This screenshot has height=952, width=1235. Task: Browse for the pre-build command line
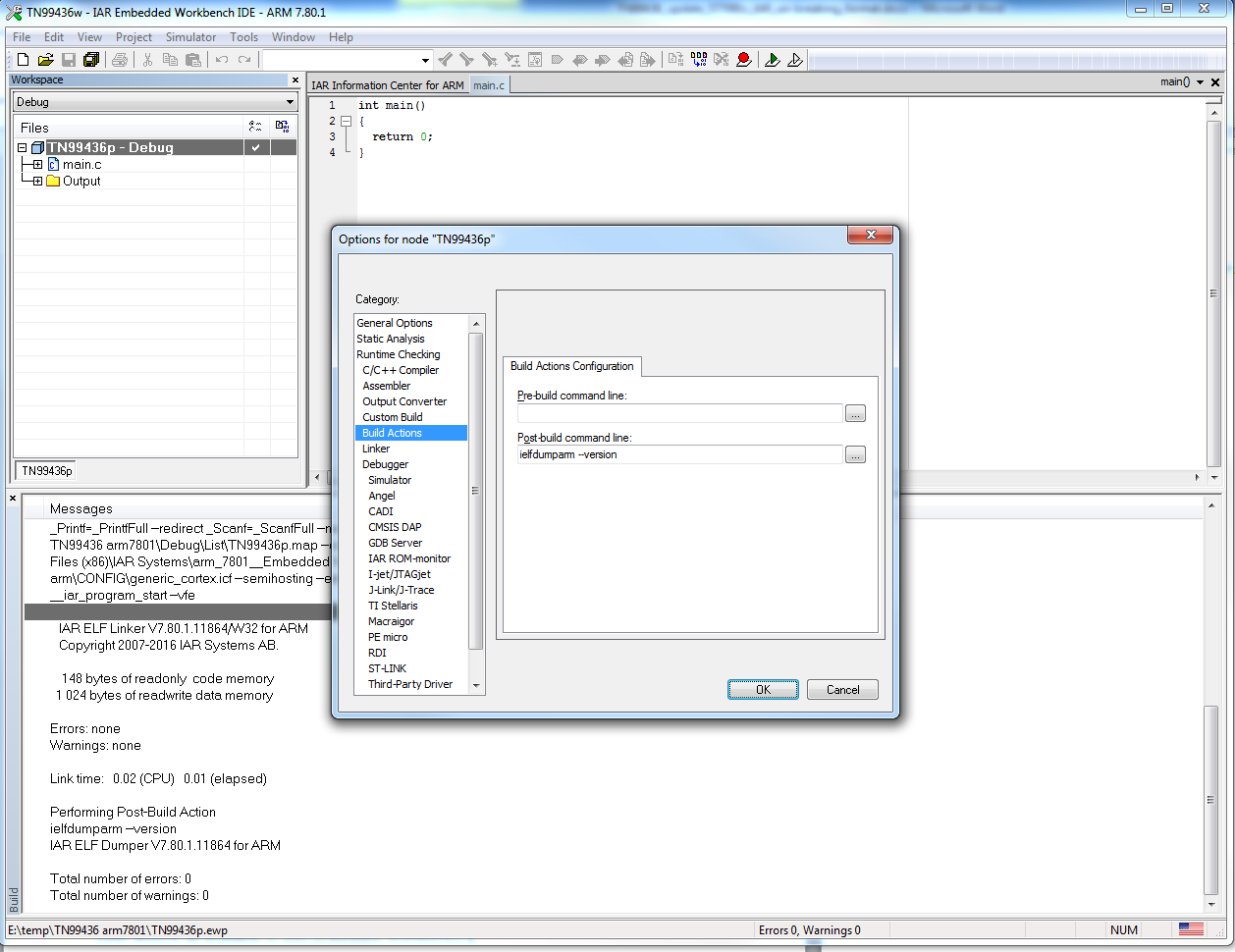pos(855,413)
